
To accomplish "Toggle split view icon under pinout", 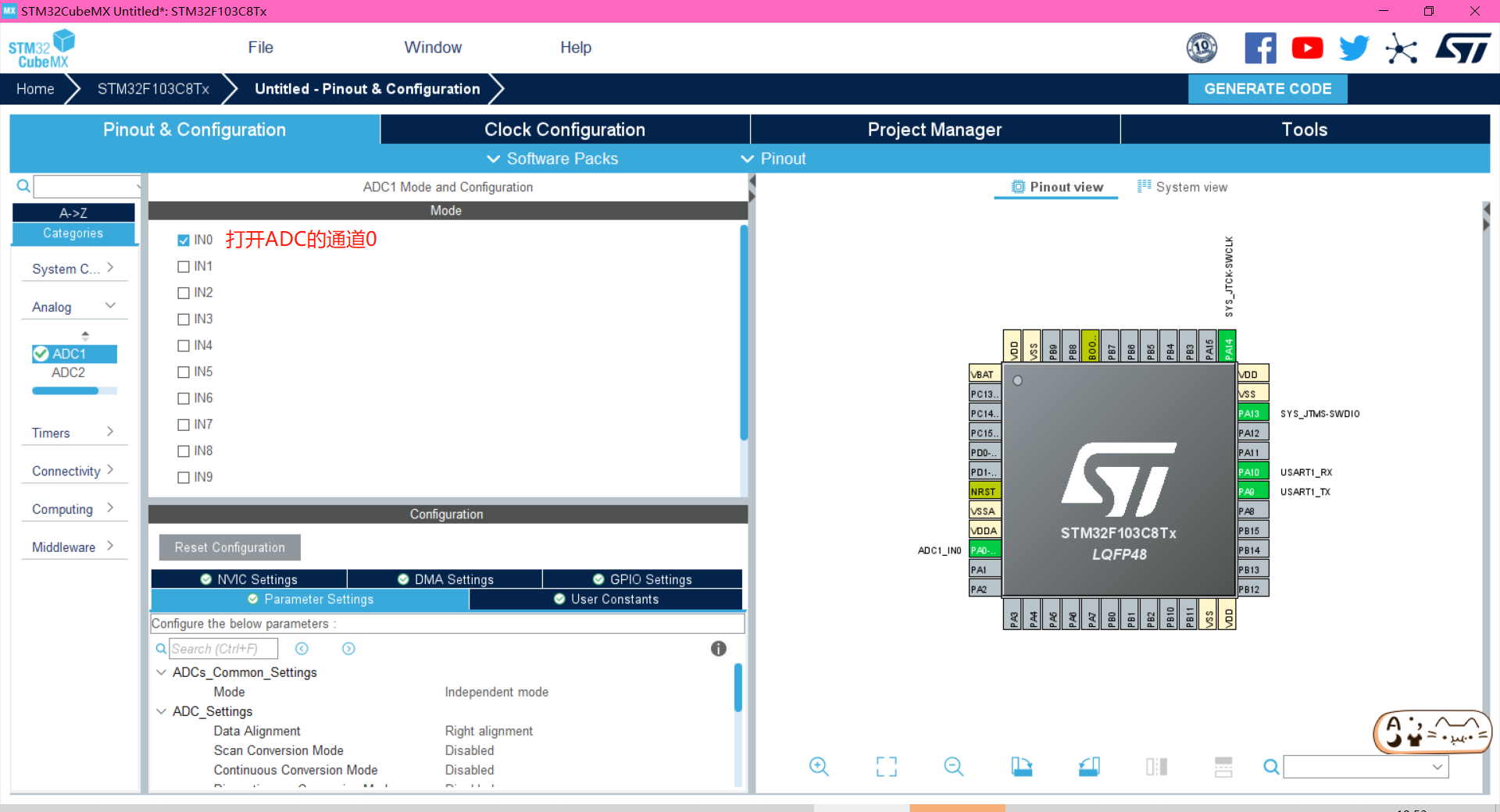I will (x=1156, y=767).
